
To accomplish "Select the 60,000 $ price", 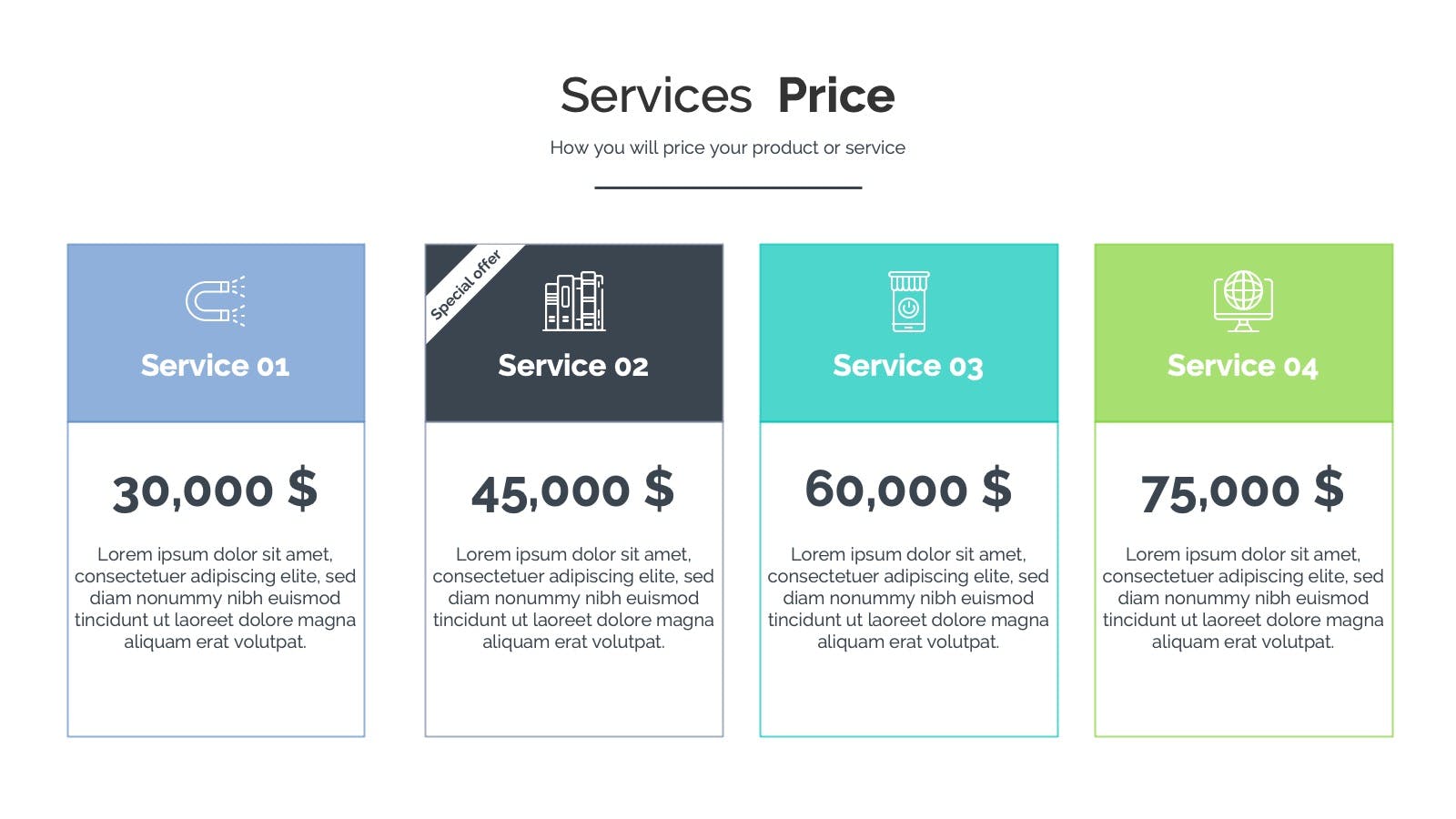I will coord(908,489).
